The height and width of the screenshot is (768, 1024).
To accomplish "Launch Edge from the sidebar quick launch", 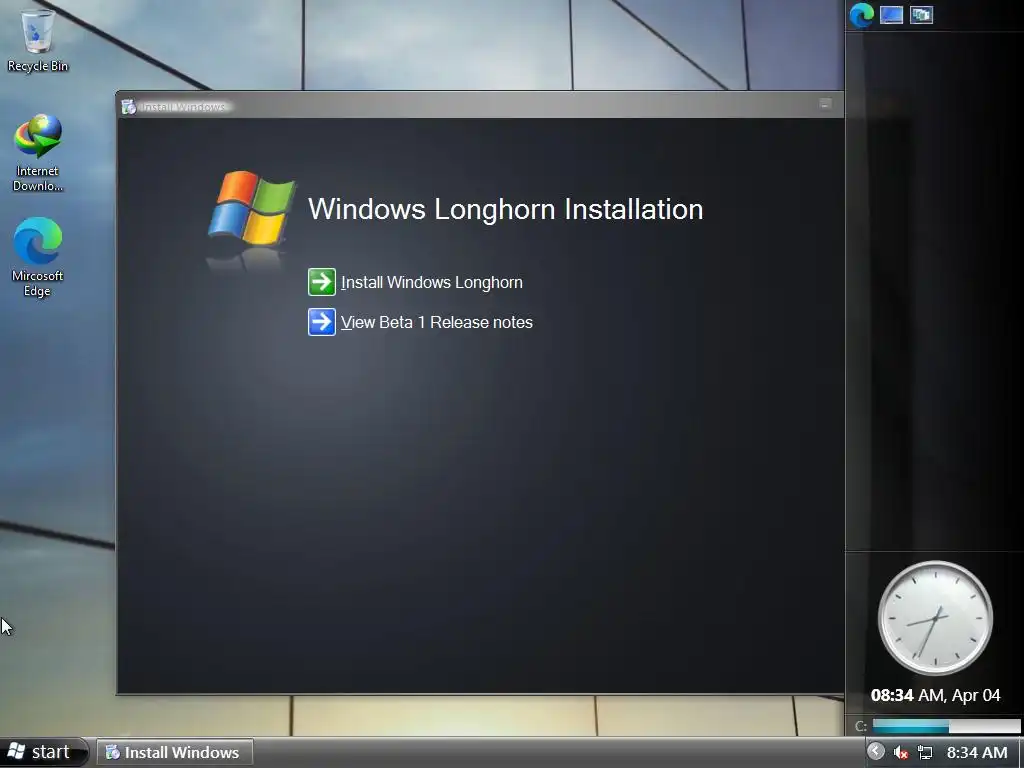I will [x=861, y=15].
